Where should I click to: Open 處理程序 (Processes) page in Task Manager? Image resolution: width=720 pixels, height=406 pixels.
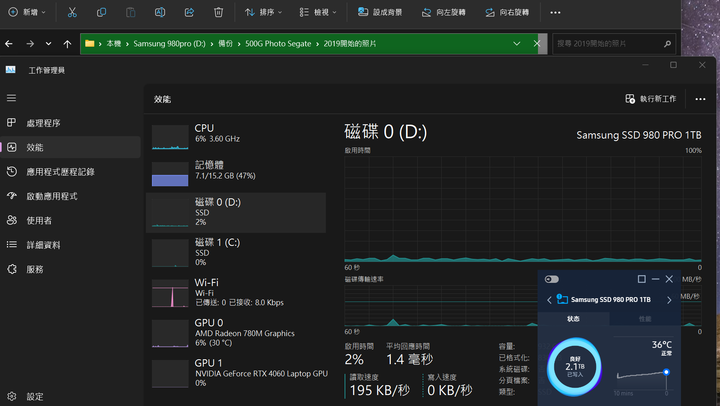click(70, 123)
